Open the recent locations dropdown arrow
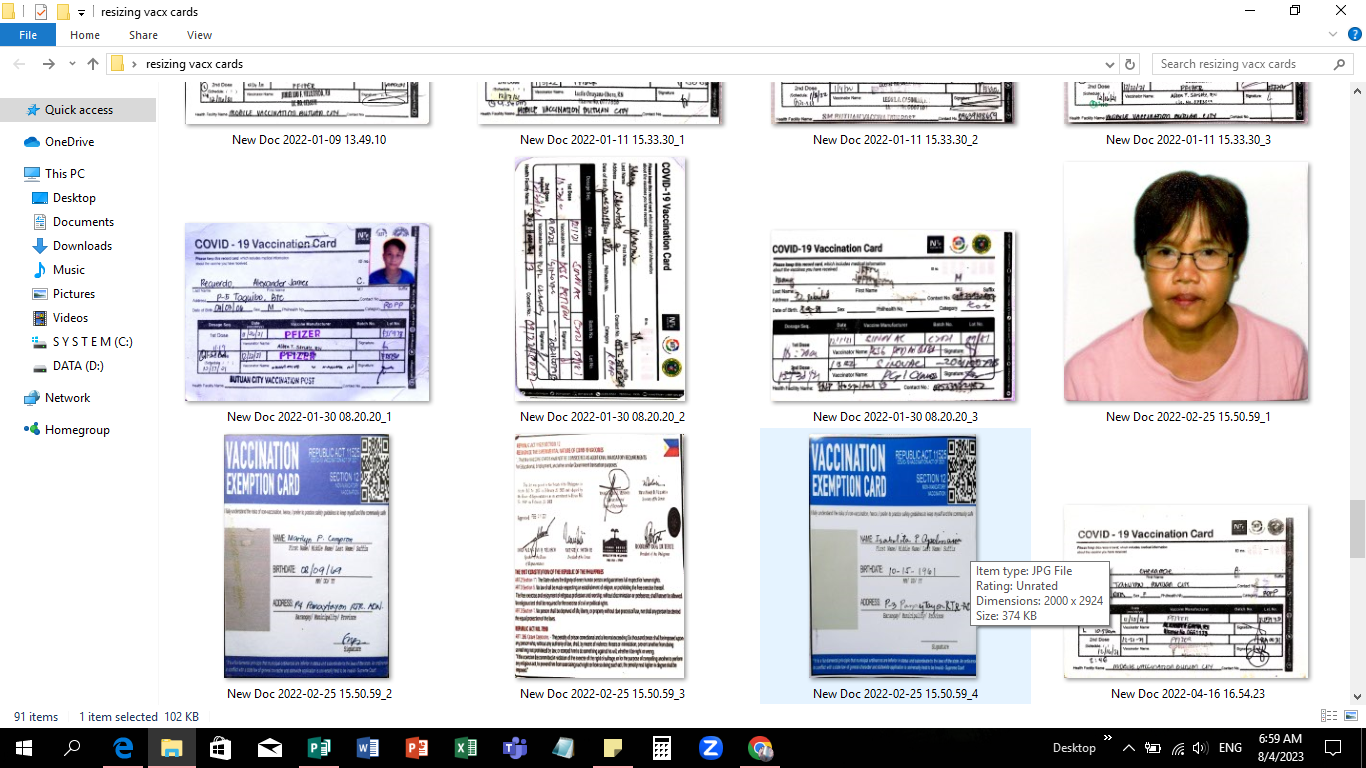Screen dimensions: 1366x768 72,63
